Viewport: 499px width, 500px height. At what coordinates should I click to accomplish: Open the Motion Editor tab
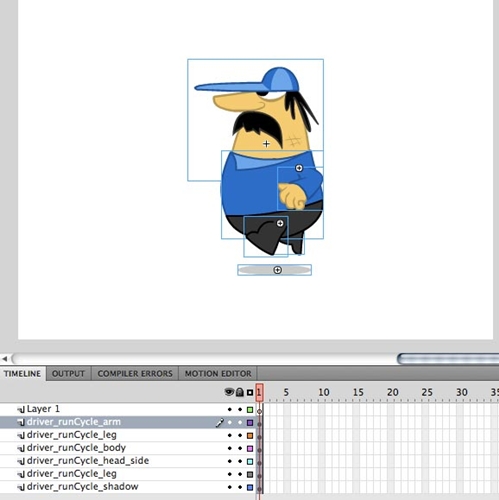tap(218, 374)
